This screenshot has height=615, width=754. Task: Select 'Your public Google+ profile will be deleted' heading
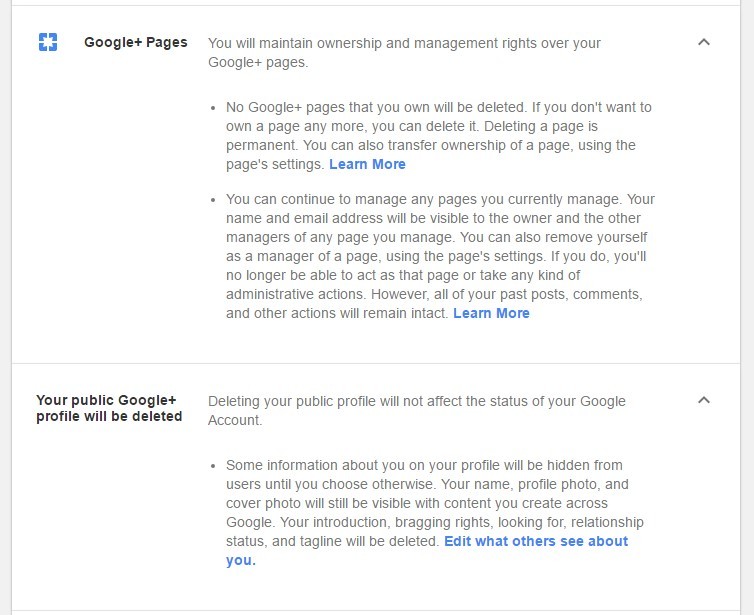pyautogui.click(x=109, y=408)
